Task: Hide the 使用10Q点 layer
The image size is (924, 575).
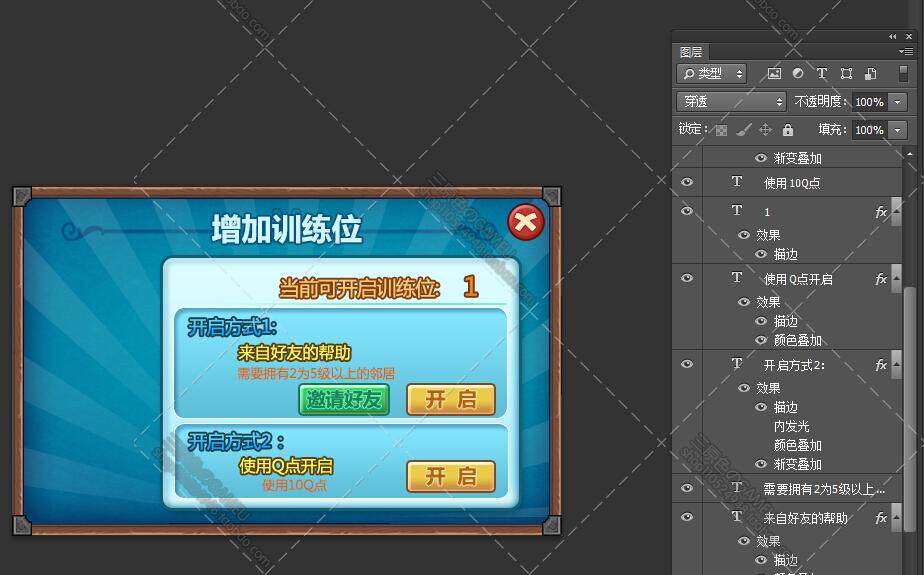Action: [687, 182]
